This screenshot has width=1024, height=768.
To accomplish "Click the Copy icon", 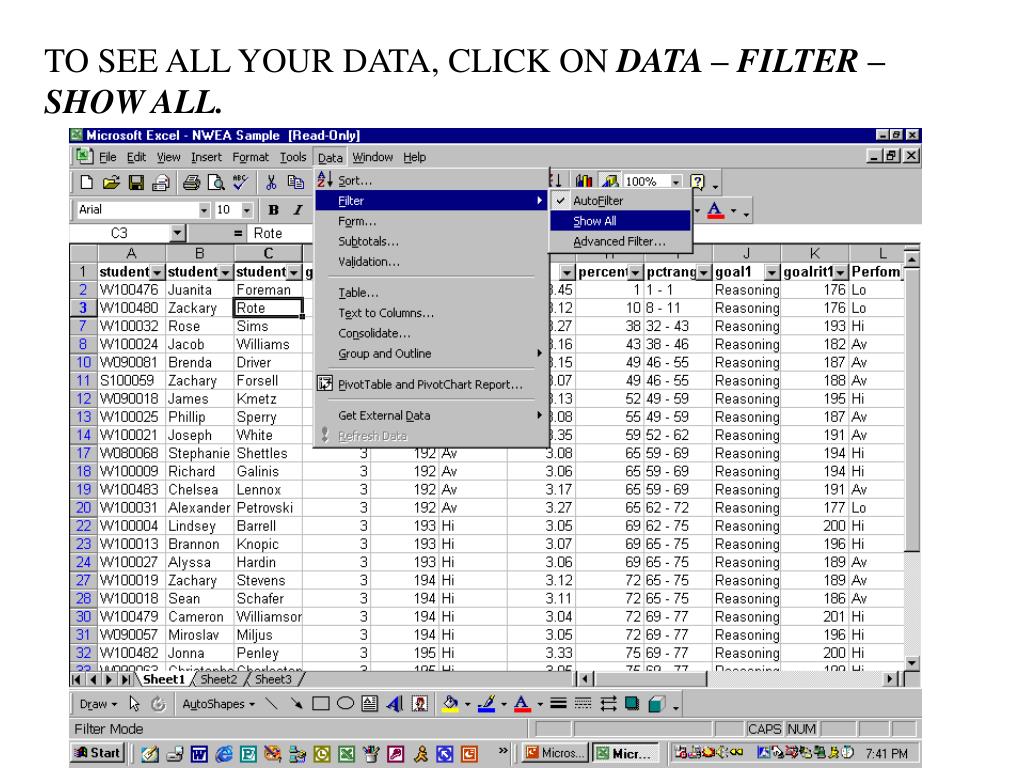I will tap(296, 182).
